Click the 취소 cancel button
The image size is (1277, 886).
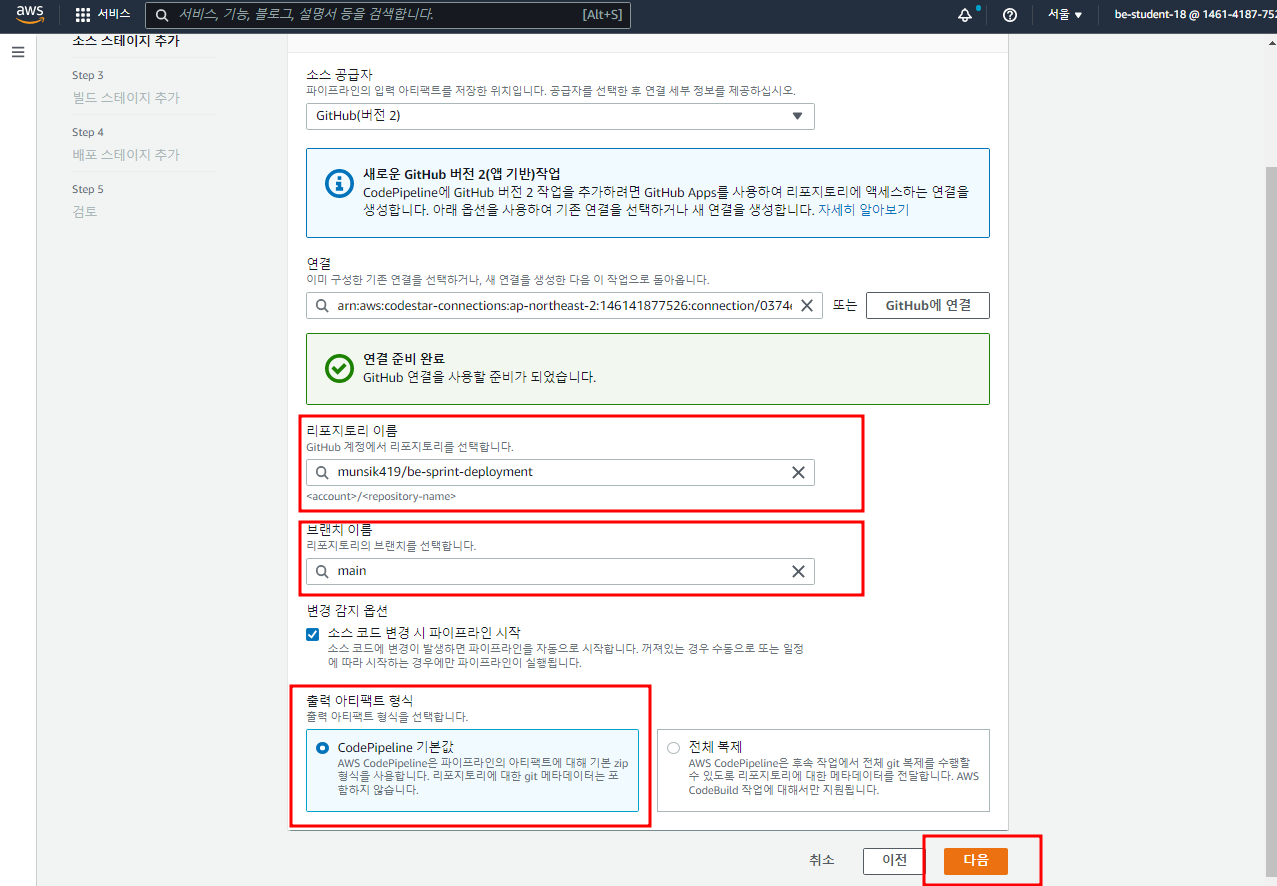coord(822,860)
